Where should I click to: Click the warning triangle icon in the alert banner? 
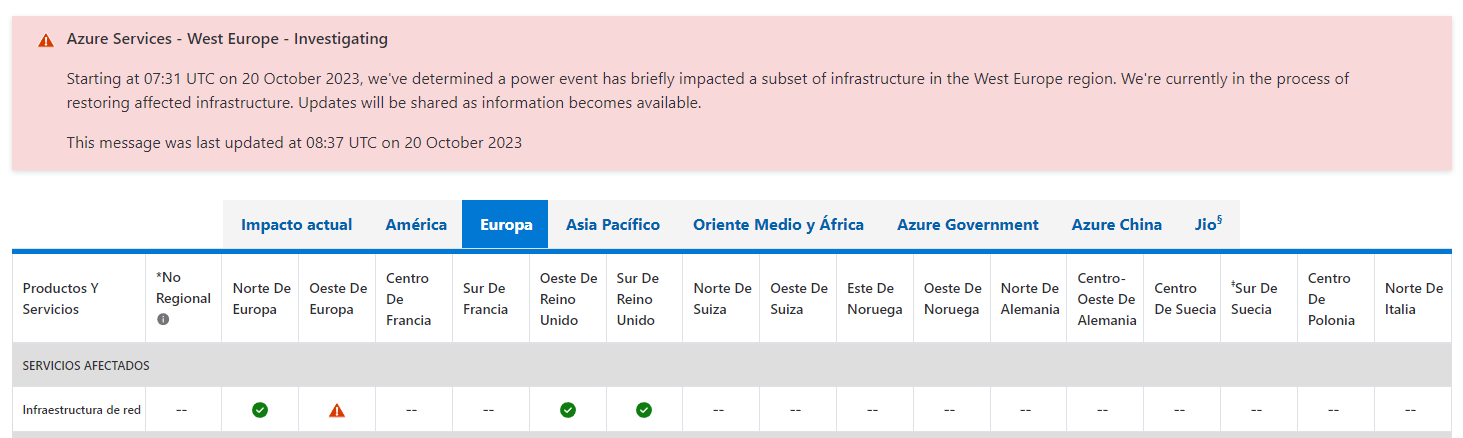(46, 41)
